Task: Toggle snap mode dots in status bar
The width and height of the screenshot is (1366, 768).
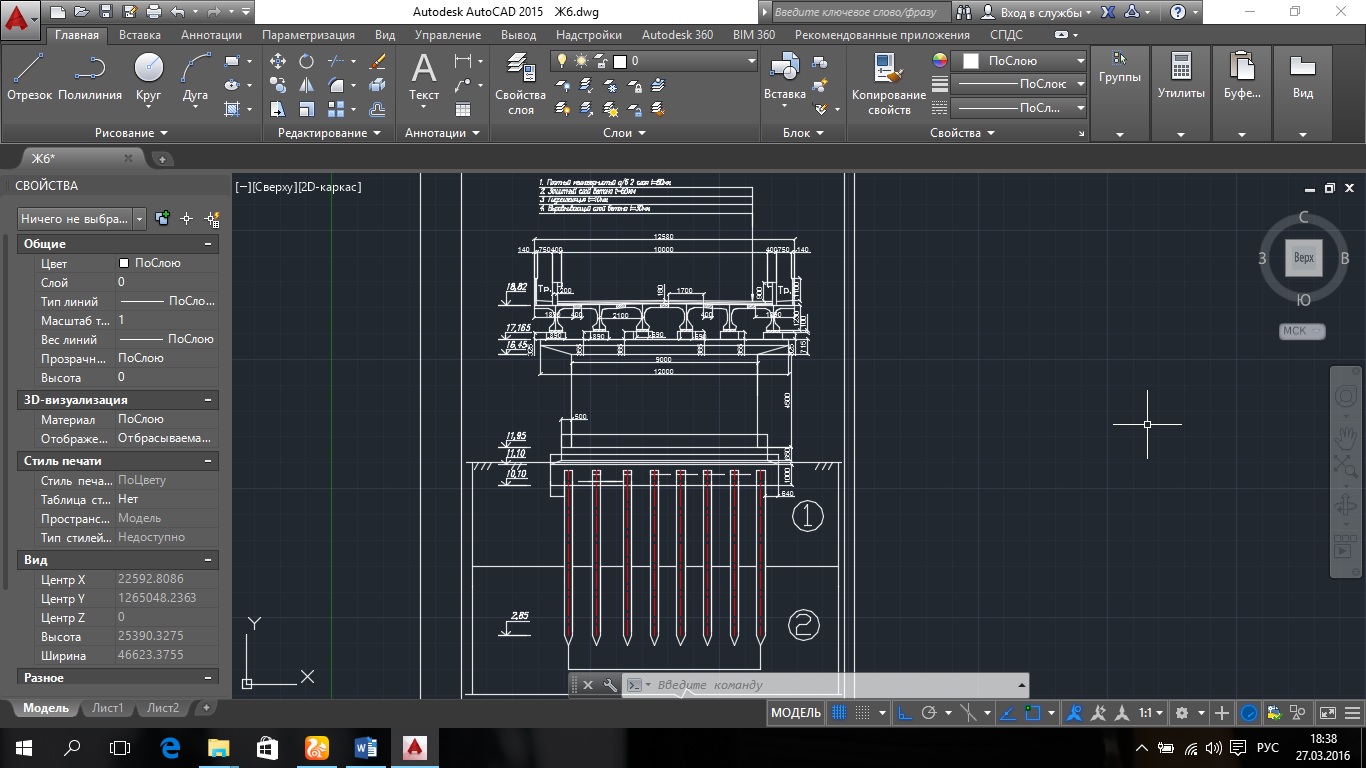Action: tap(862, 713)
